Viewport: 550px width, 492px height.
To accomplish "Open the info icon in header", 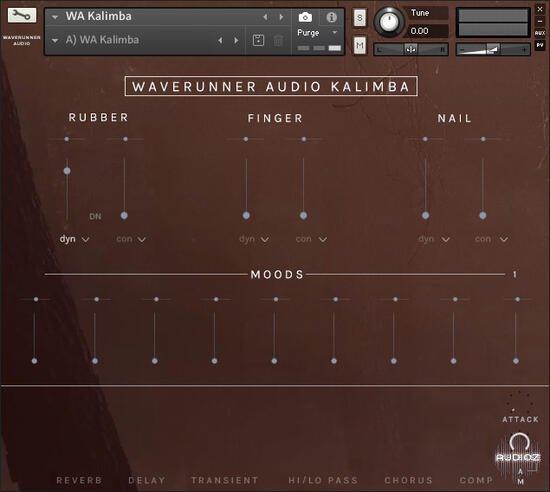I will coord(331,17).
